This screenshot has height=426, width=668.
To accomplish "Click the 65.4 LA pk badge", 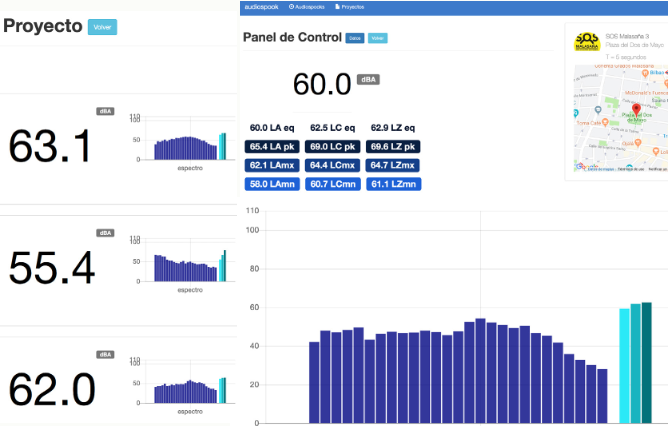I will click(x=272, y=147).
